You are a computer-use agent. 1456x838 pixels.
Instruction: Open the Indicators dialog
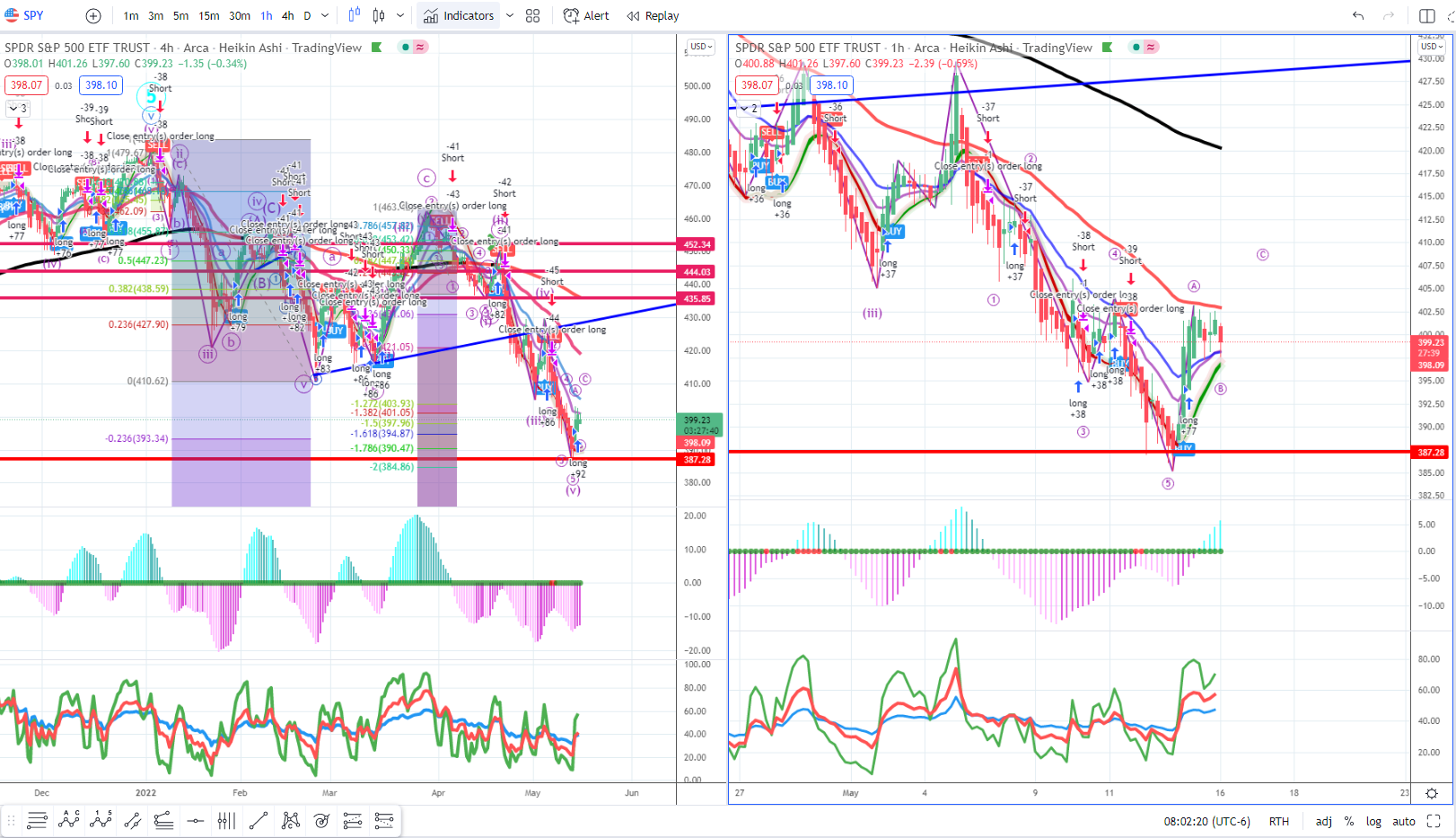coord(459,15)
